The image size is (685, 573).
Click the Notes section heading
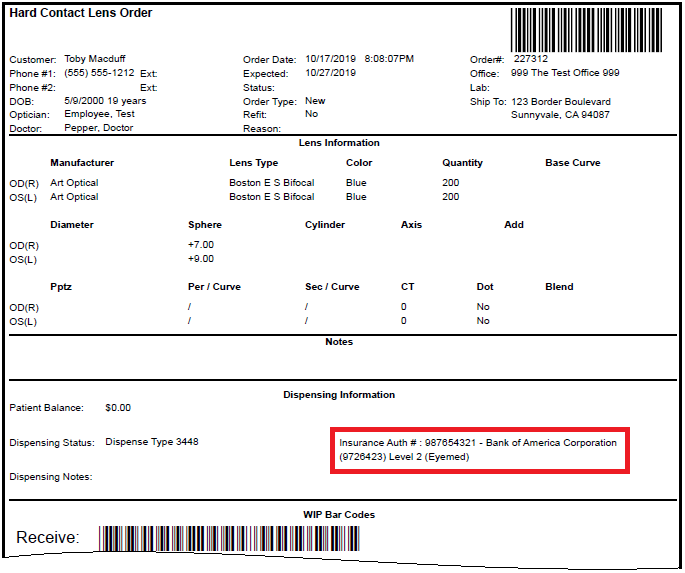pos(339,342)
